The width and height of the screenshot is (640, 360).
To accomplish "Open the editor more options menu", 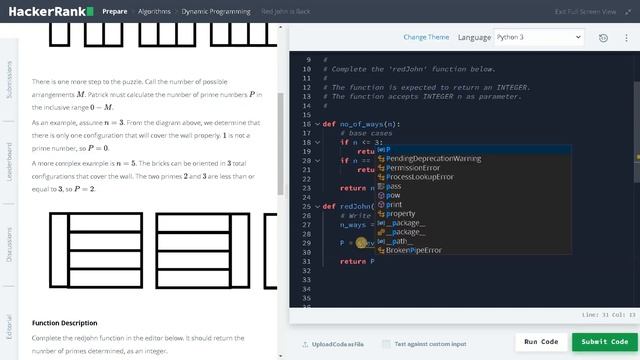I will pos(626,38).
